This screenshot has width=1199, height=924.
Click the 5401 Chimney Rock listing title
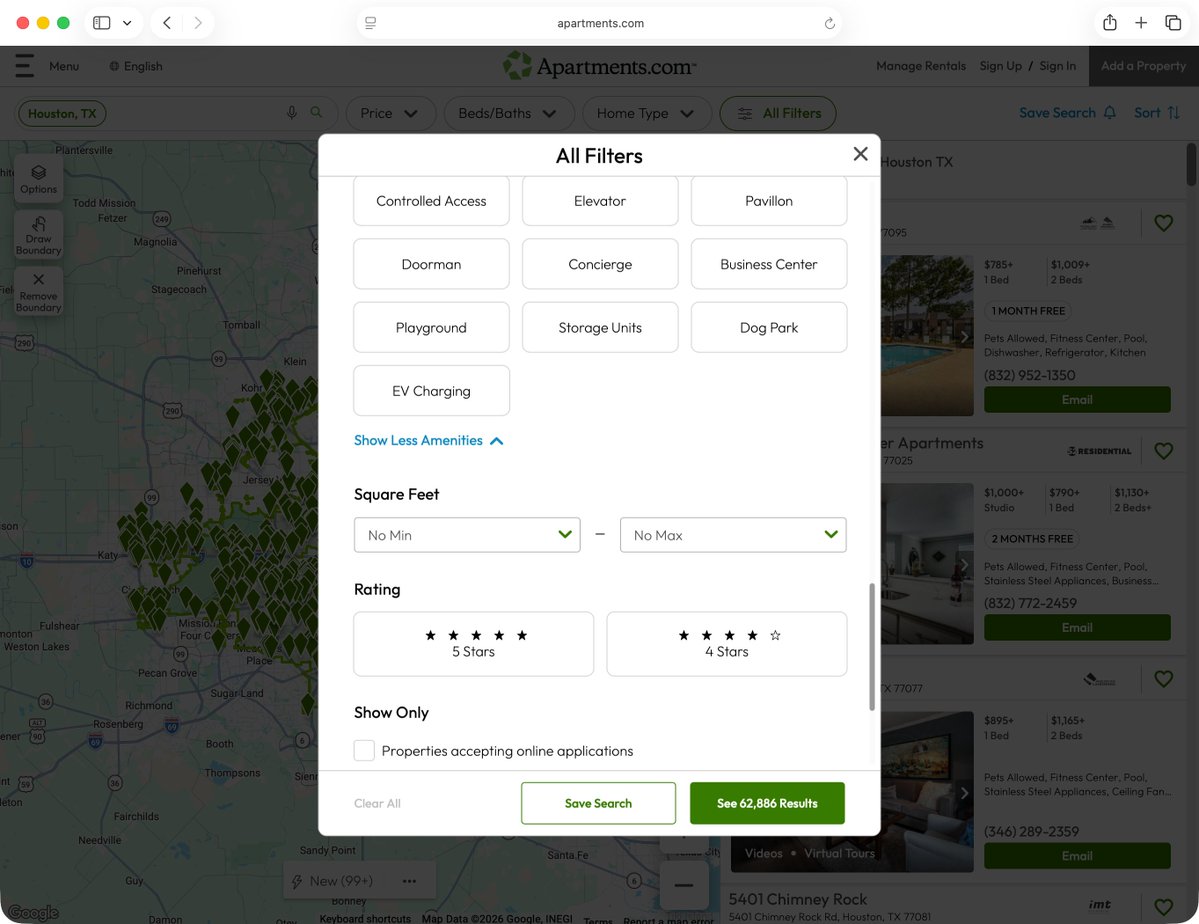(x=798, y=899)
